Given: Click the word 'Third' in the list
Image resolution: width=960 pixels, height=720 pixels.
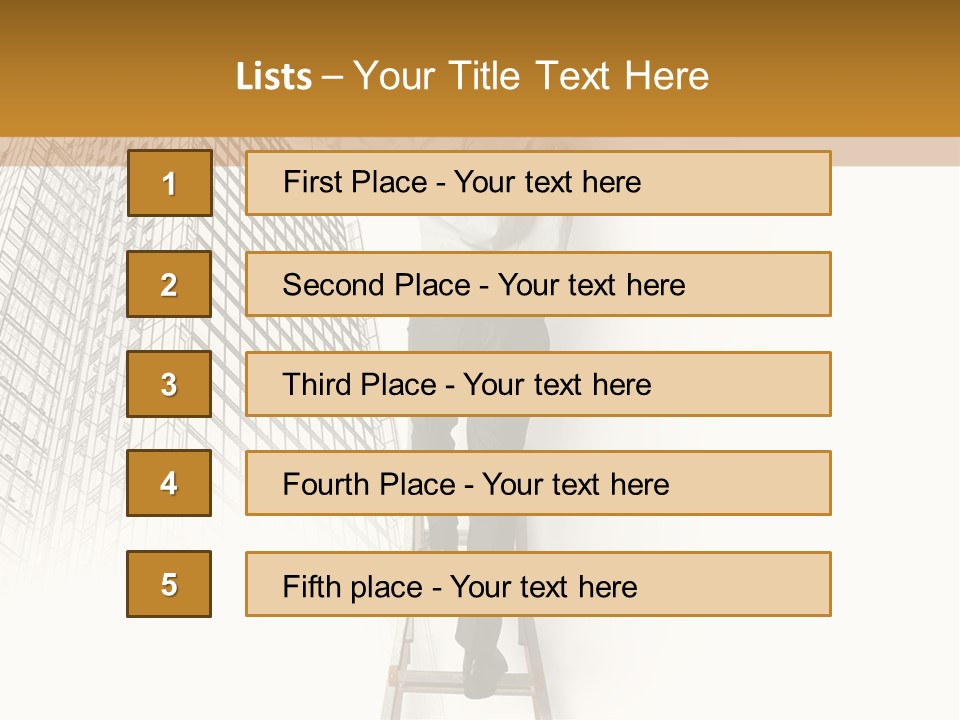Looking at the screenshot, I should pyautogui.click(x=317, y=385).
